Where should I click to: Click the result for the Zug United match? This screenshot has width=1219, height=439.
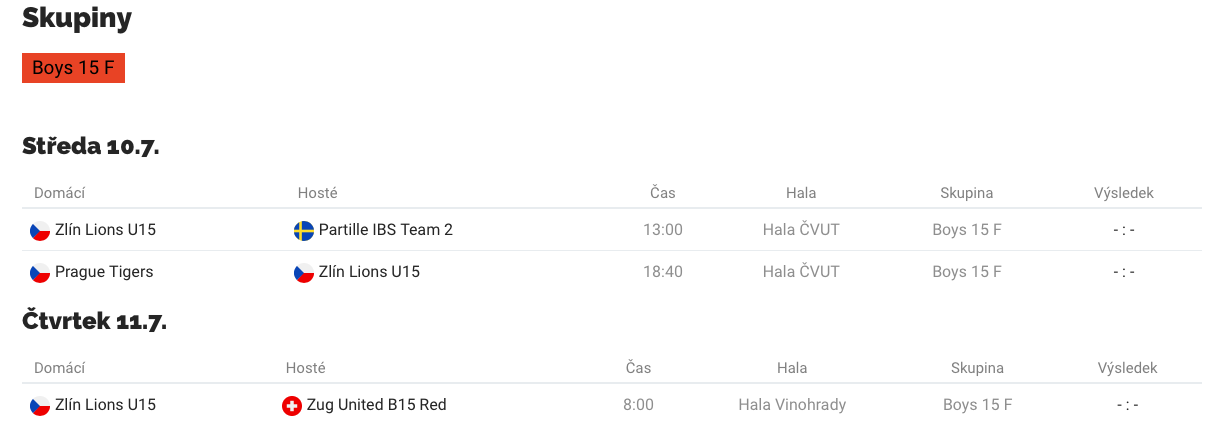coord(1127,405)
